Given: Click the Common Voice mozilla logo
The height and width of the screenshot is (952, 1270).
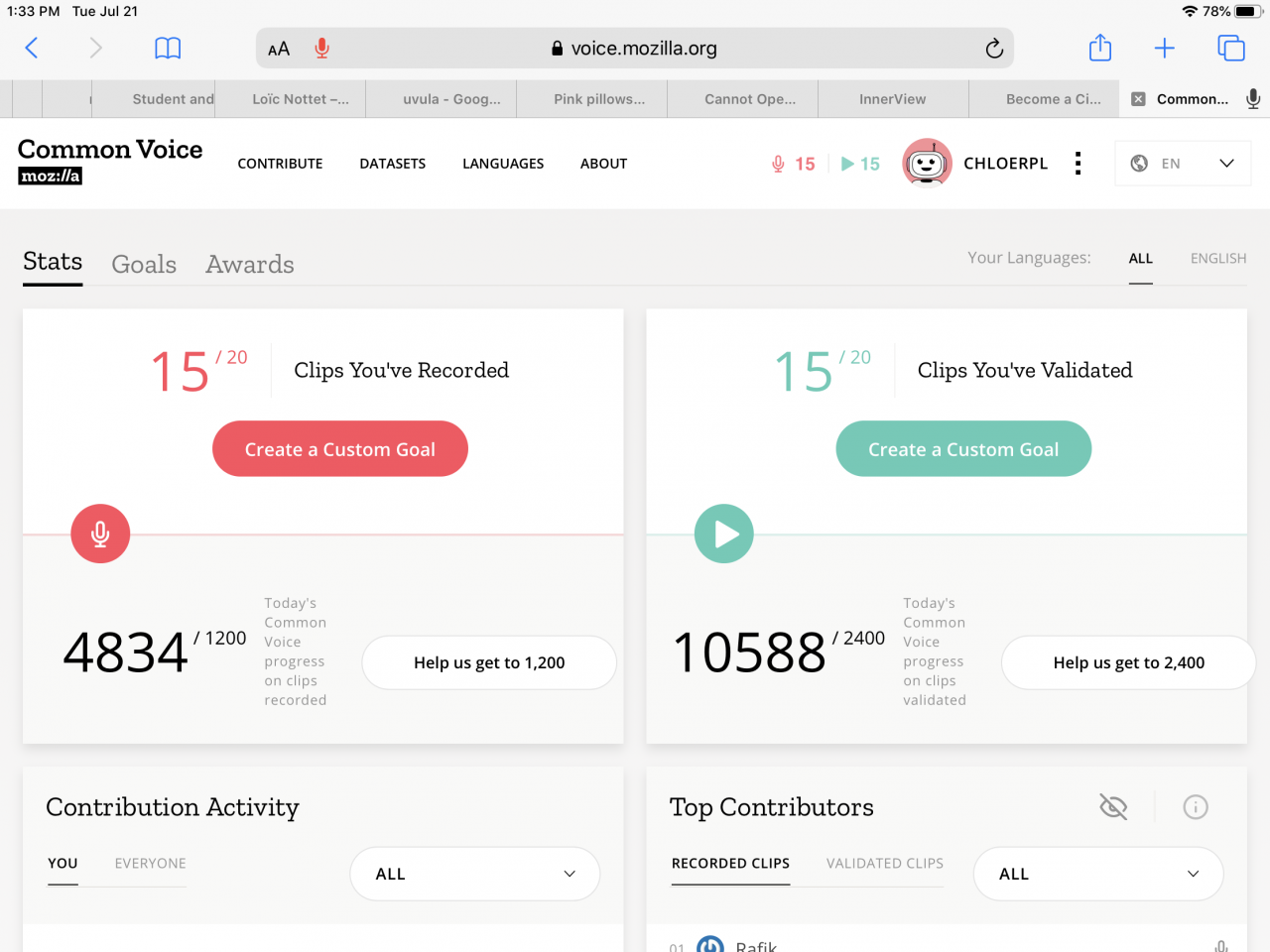Looking at the screenshot, I should coord(110,162).
